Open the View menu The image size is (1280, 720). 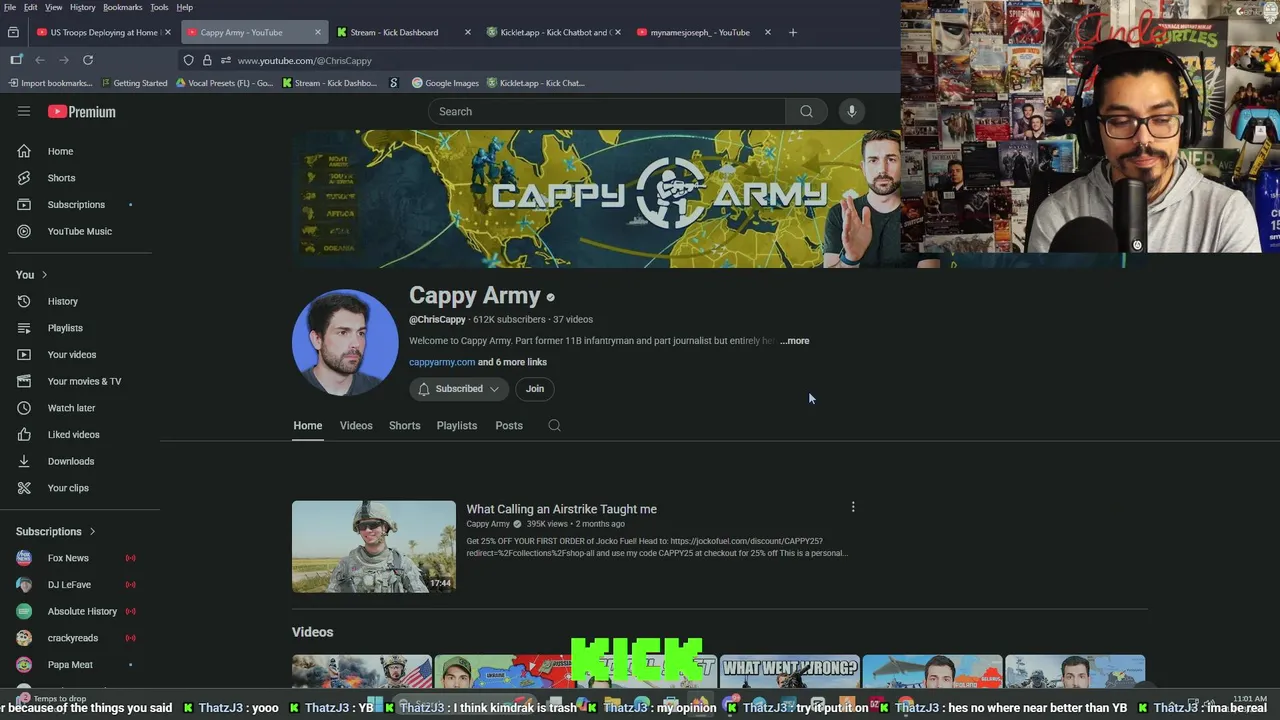(54, 7)
